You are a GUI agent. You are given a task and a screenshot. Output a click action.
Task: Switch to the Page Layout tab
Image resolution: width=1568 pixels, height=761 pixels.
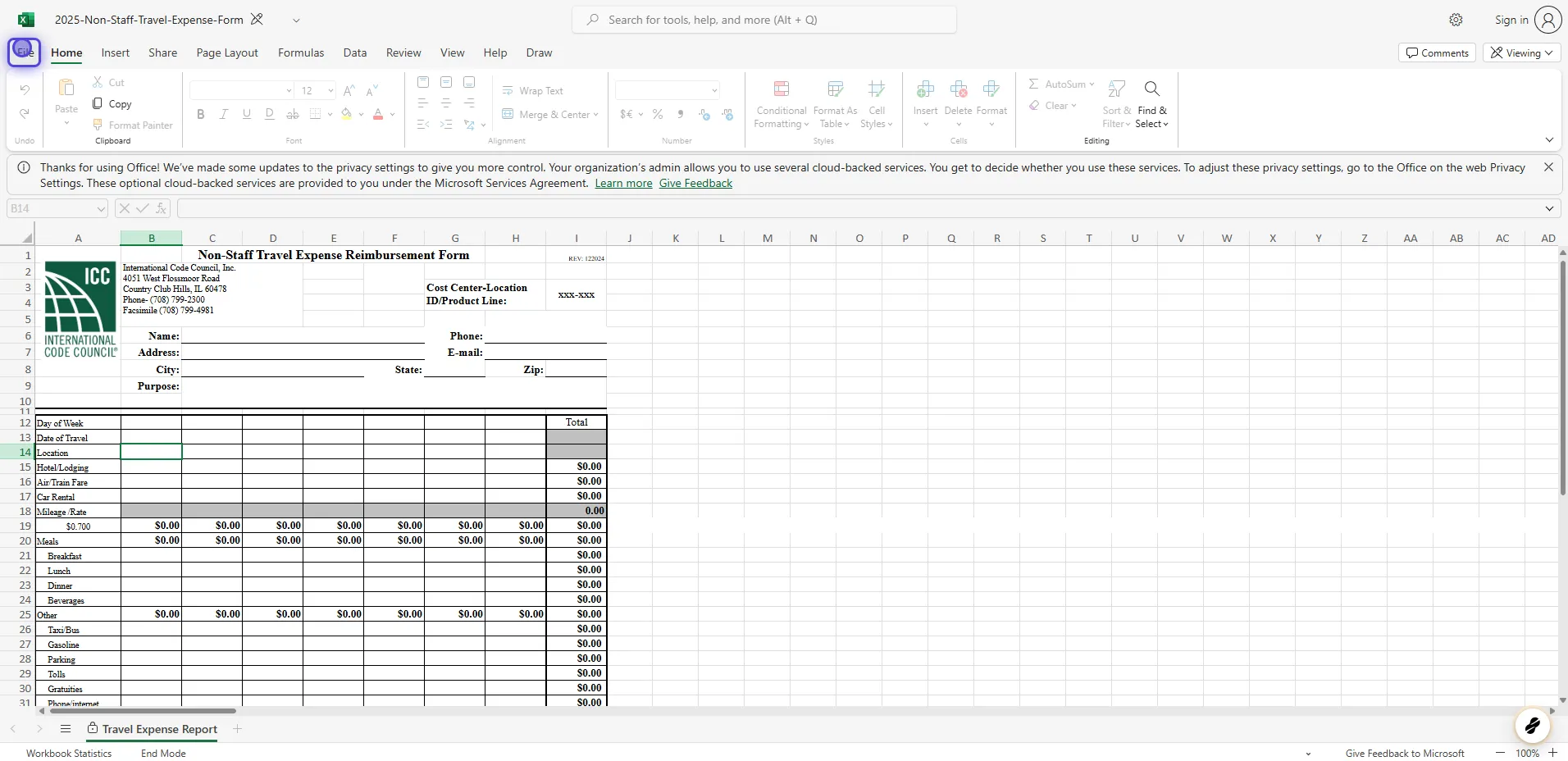click(x=227, y=52)
